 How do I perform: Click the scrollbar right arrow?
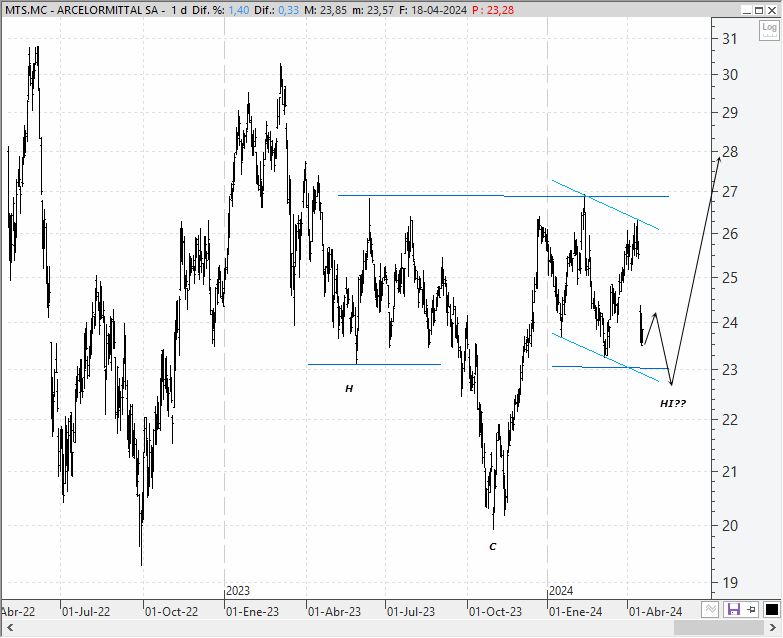773,628
